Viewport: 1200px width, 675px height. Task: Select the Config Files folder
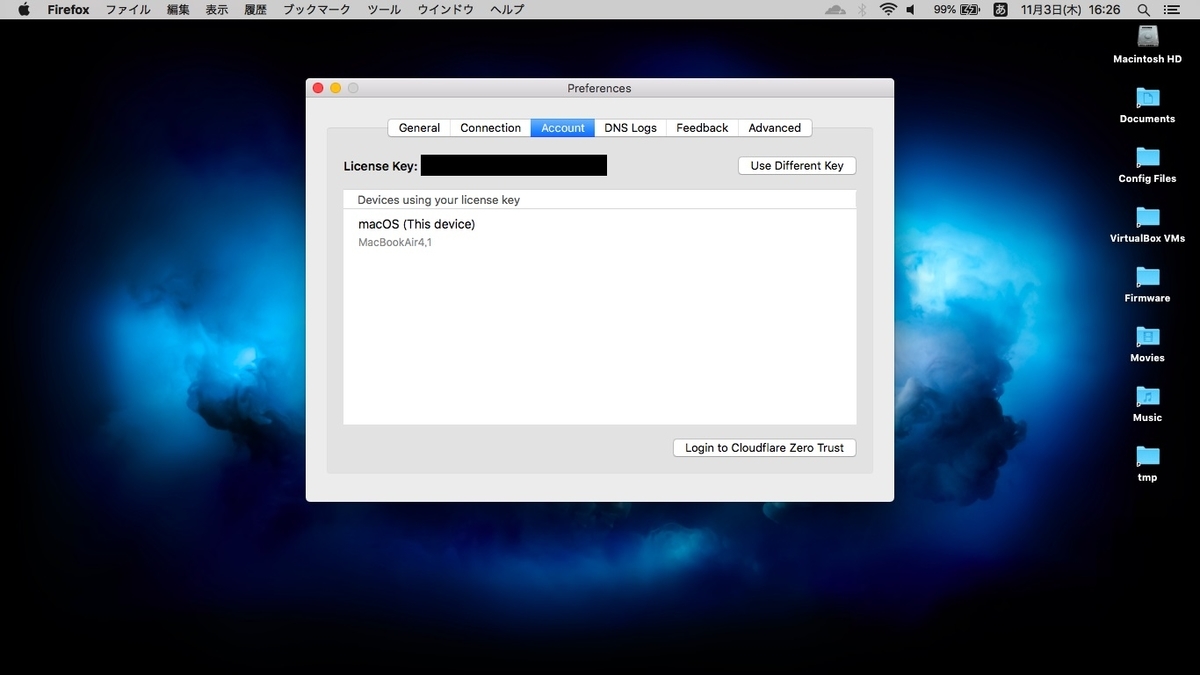point(1147,157)
